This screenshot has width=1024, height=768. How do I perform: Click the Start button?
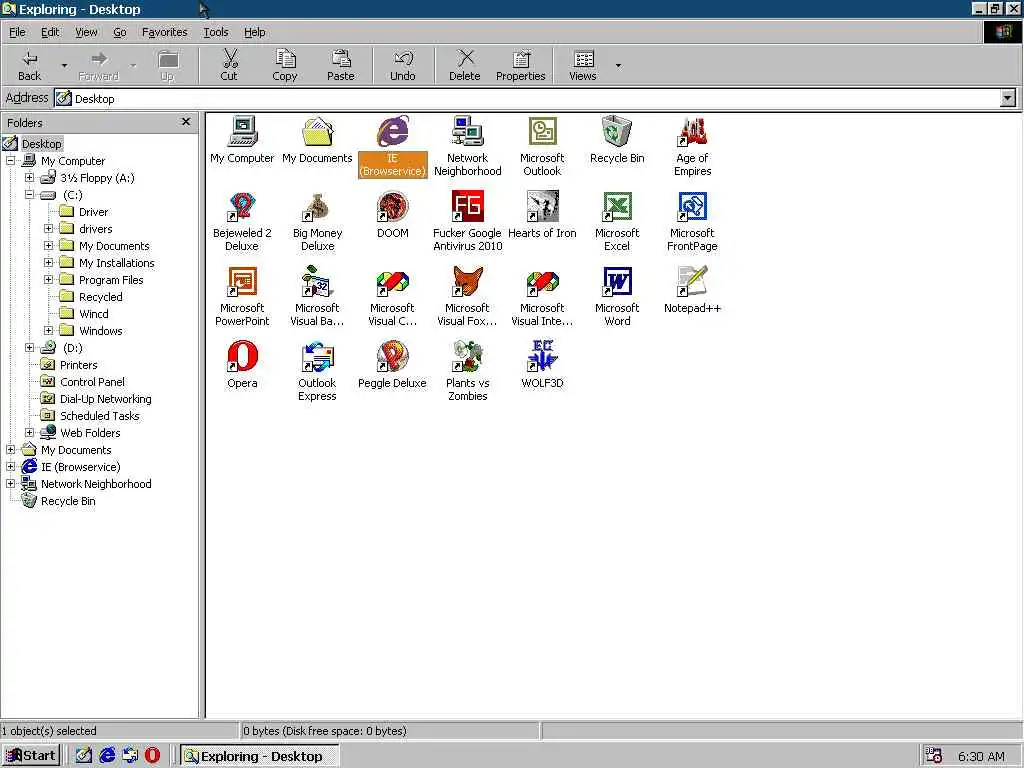click(31, 756)
